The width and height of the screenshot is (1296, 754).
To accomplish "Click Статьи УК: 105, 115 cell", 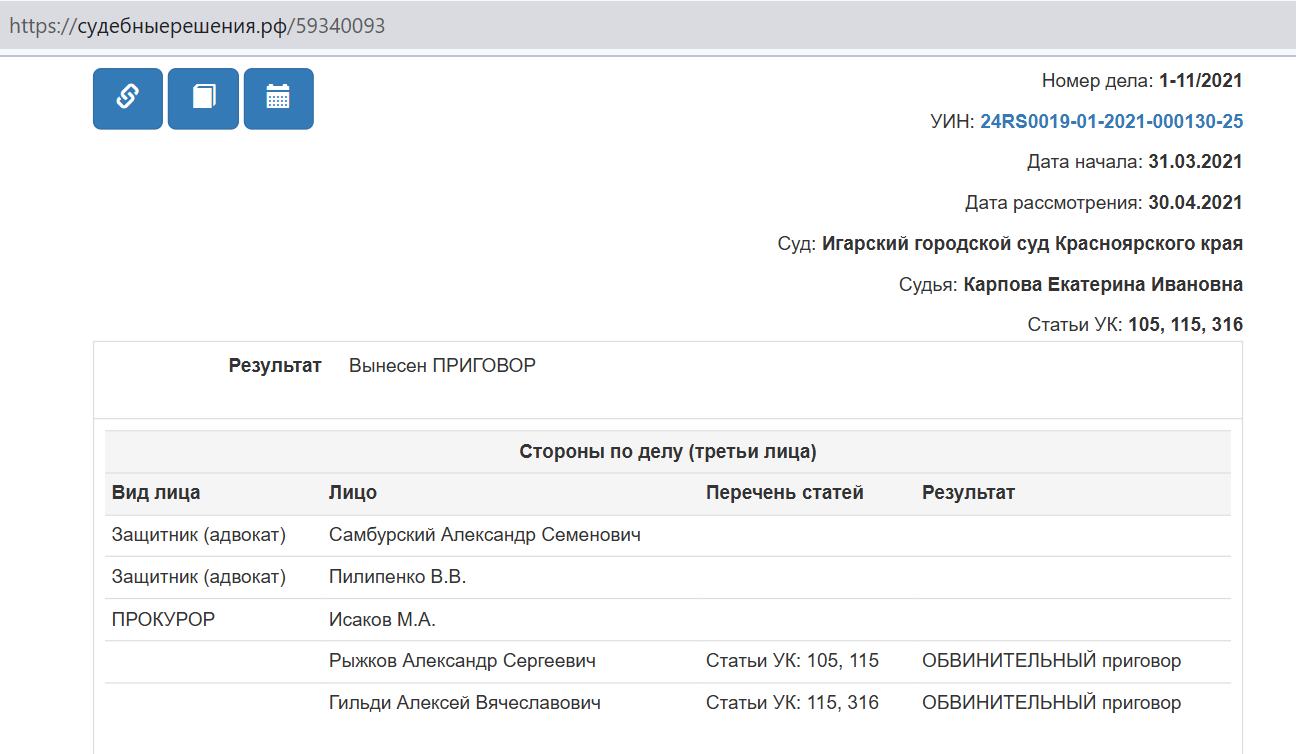I will click(792, 661).
